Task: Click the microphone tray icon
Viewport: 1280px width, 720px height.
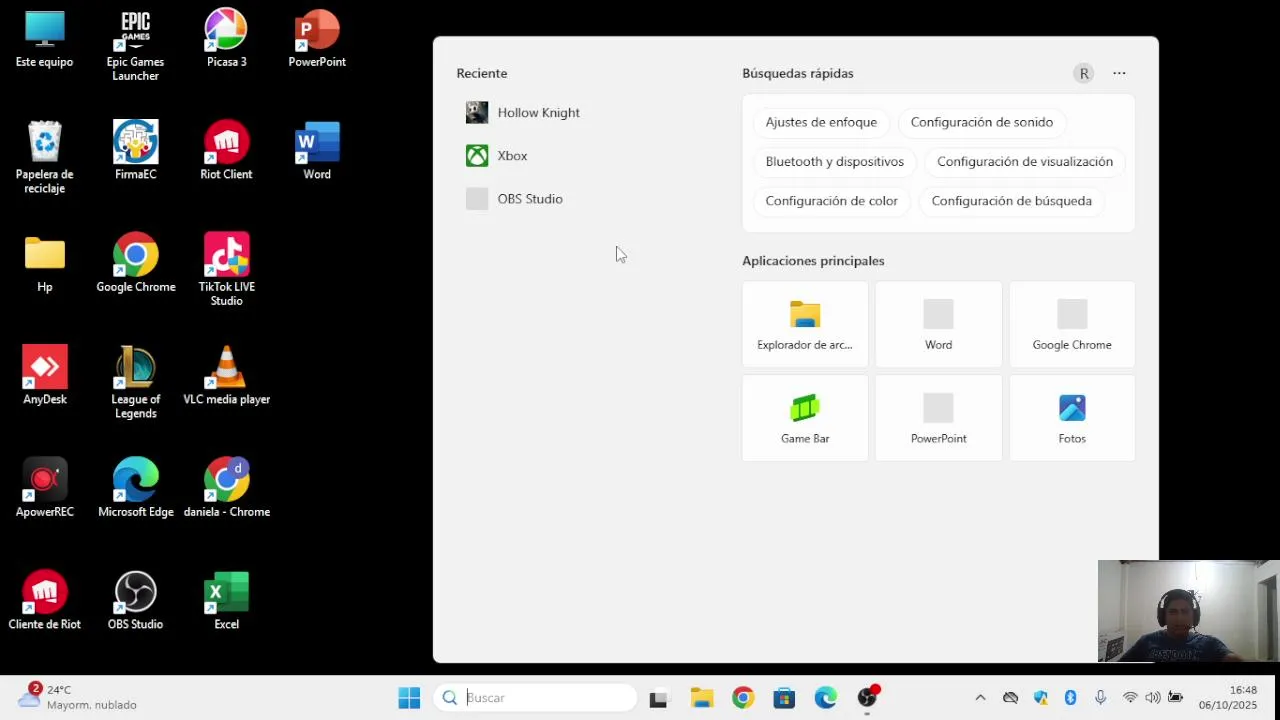Action: click(1100, 698)
